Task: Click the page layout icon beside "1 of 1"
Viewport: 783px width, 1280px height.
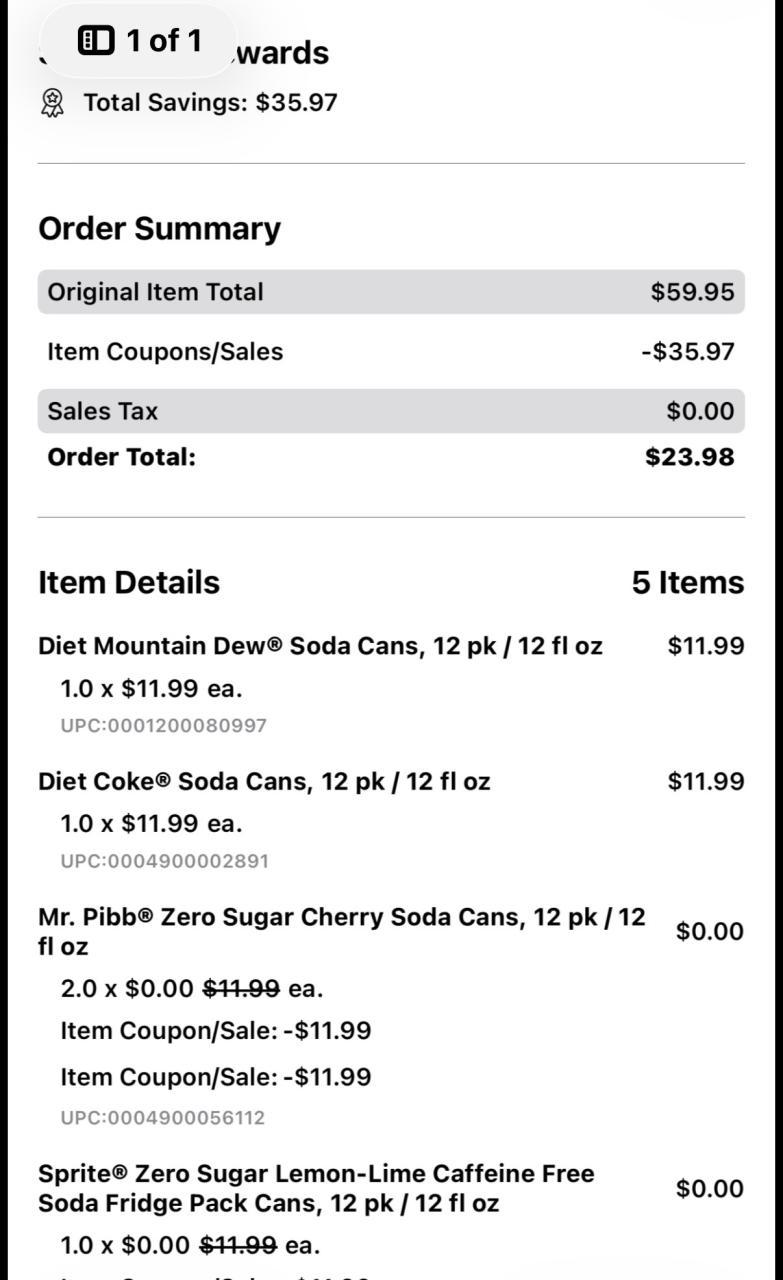Action: click(96, 41)
